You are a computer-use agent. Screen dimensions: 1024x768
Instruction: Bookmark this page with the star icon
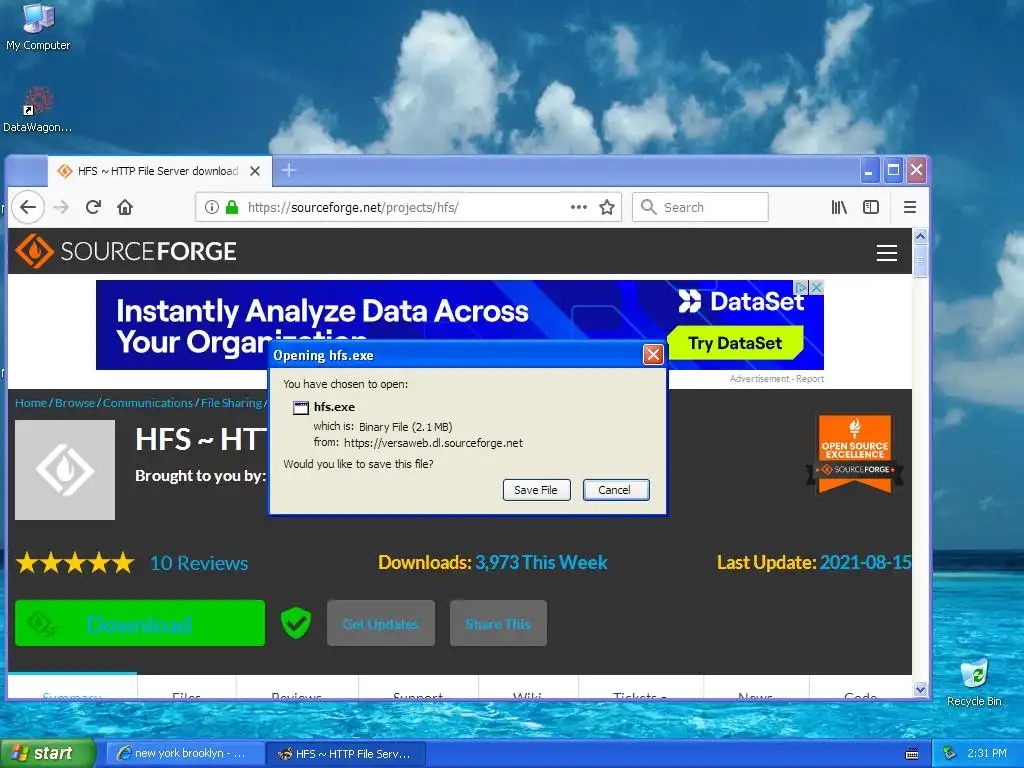(607, 207)
